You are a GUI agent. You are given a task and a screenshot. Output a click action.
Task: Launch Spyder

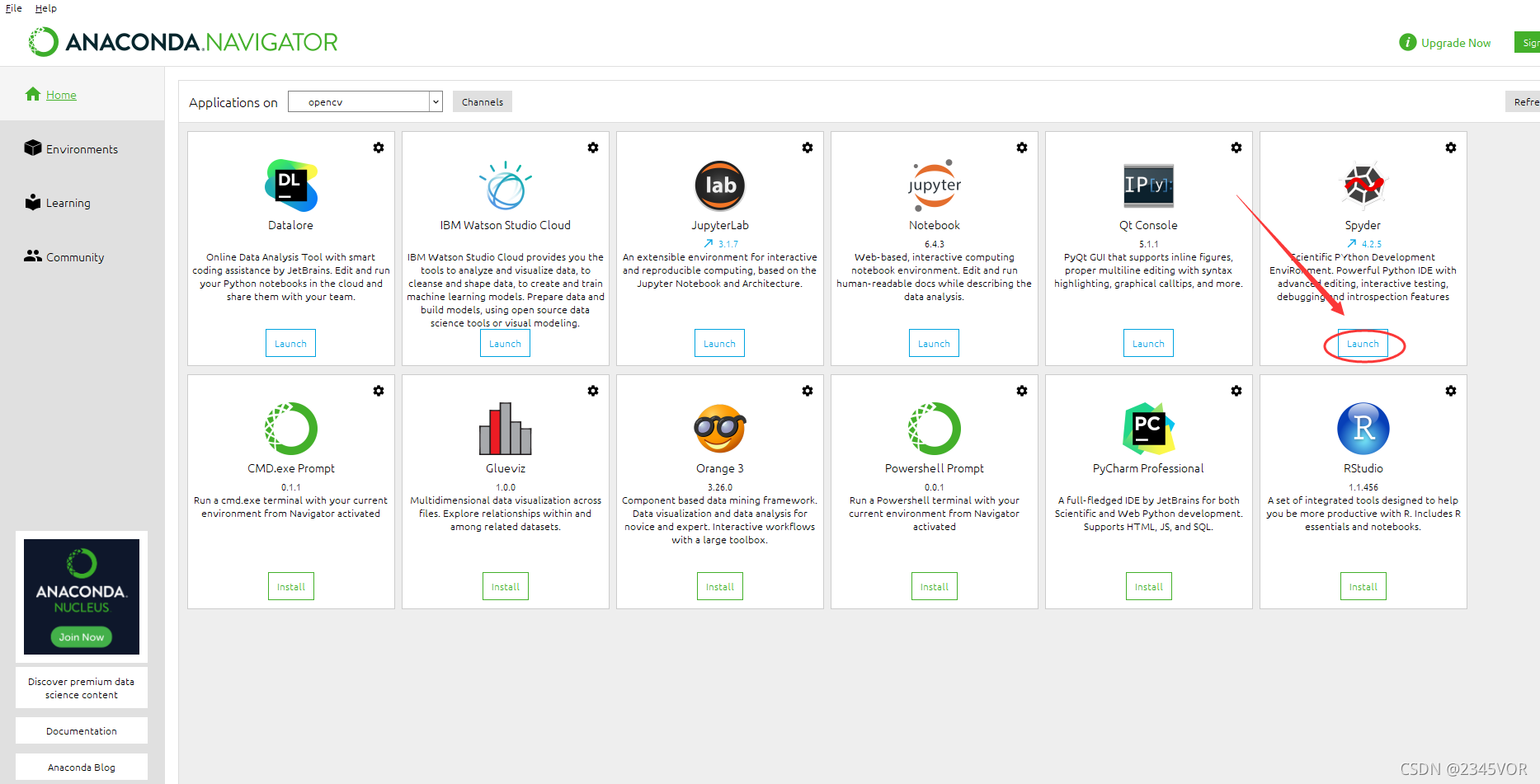pos(1363,343)
